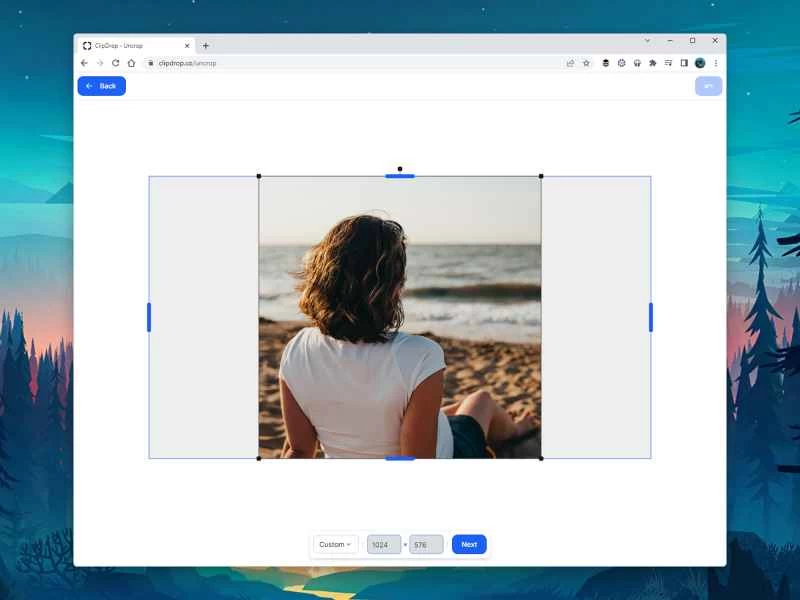800x600 pixels.
Task: Click the width input showing 1024
Action: (x=385, y=544)
